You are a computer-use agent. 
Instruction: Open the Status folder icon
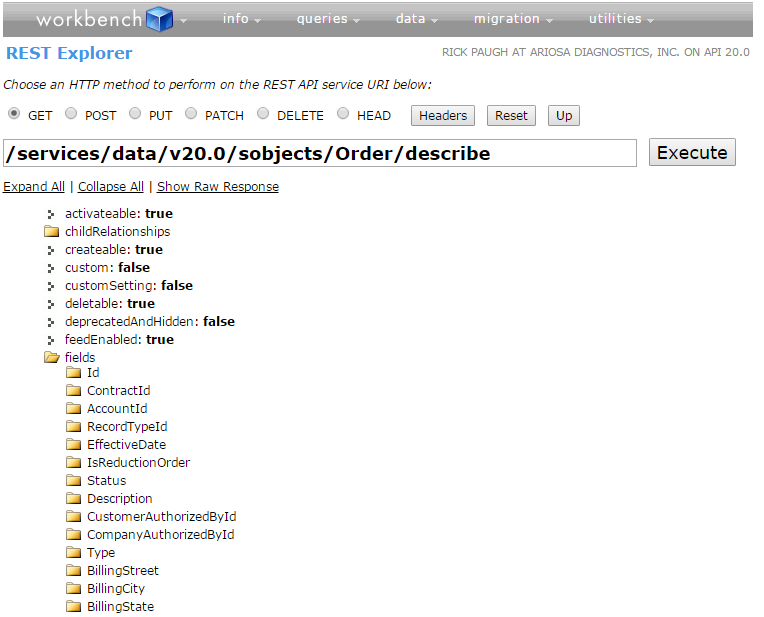73,481
